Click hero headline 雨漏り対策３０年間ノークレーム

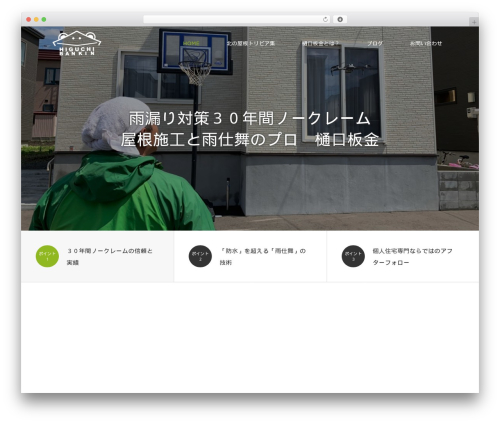click(250, 119)
